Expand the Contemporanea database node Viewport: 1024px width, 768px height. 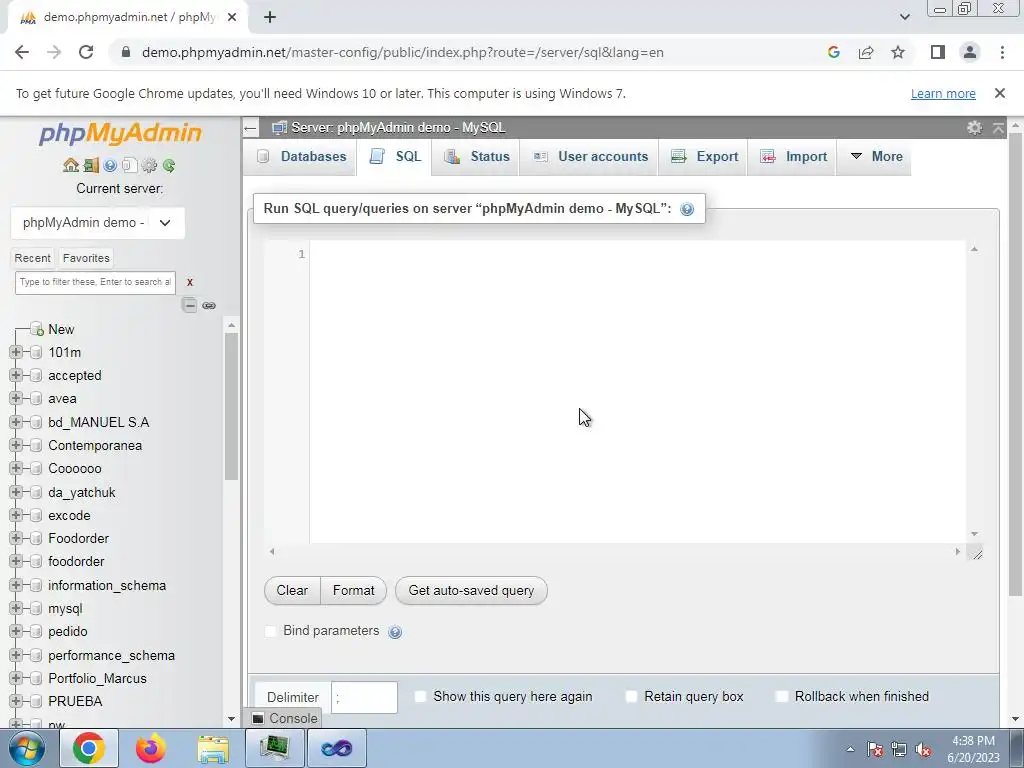point(16,445)
